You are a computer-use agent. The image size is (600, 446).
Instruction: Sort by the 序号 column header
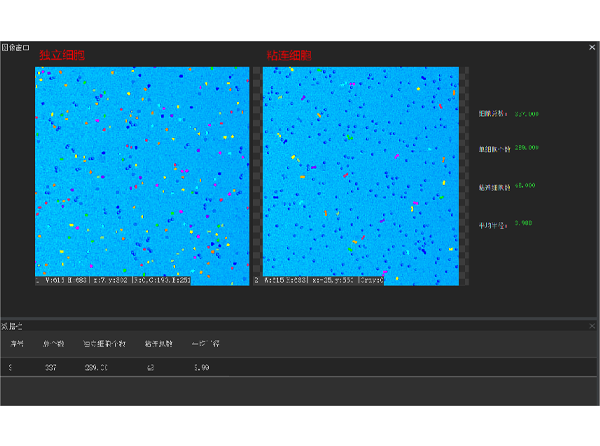pyautogui.click(x=17, y=344)
